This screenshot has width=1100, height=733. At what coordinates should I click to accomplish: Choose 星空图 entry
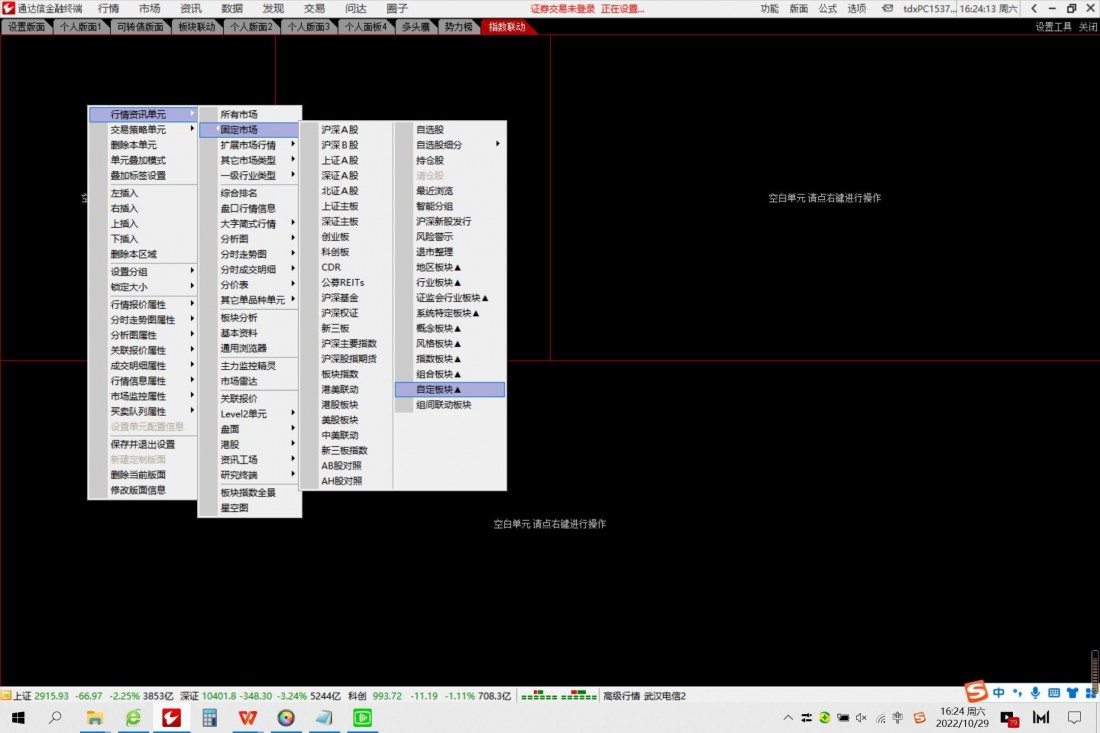pos(250,508)
